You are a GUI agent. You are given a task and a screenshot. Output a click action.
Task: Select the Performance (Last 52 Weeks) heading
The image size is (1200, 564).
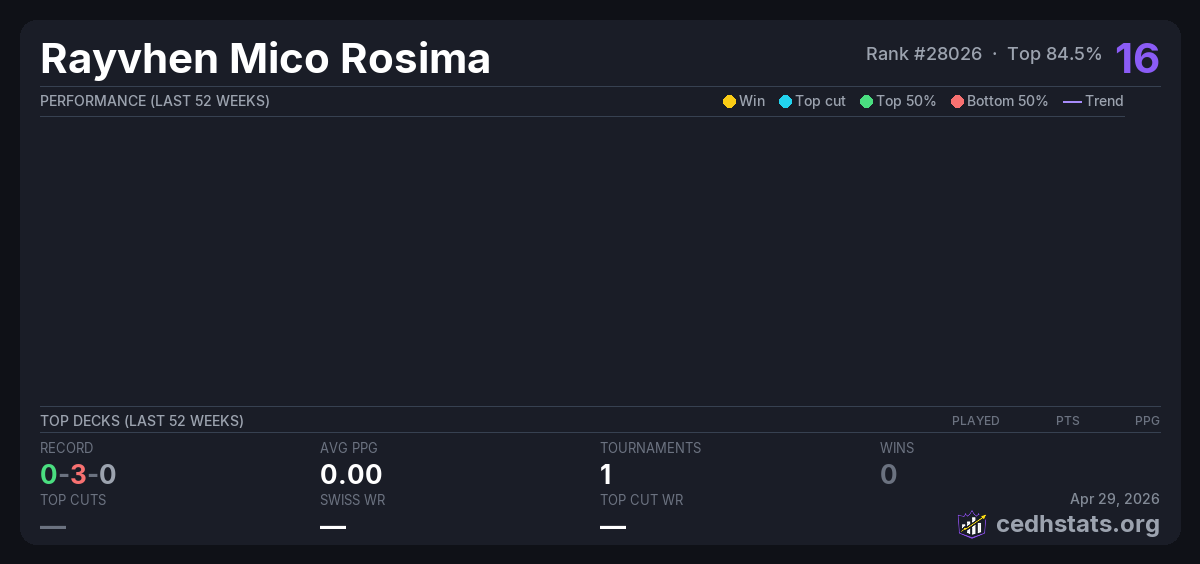coord(154,101)
